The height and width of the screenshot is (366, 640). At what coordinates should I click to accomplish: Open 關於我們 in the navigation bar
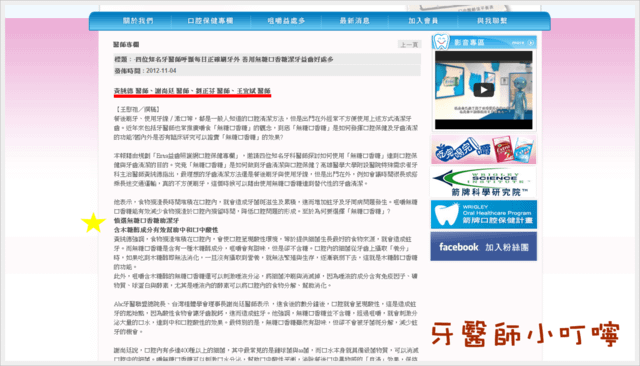(138, 21)
